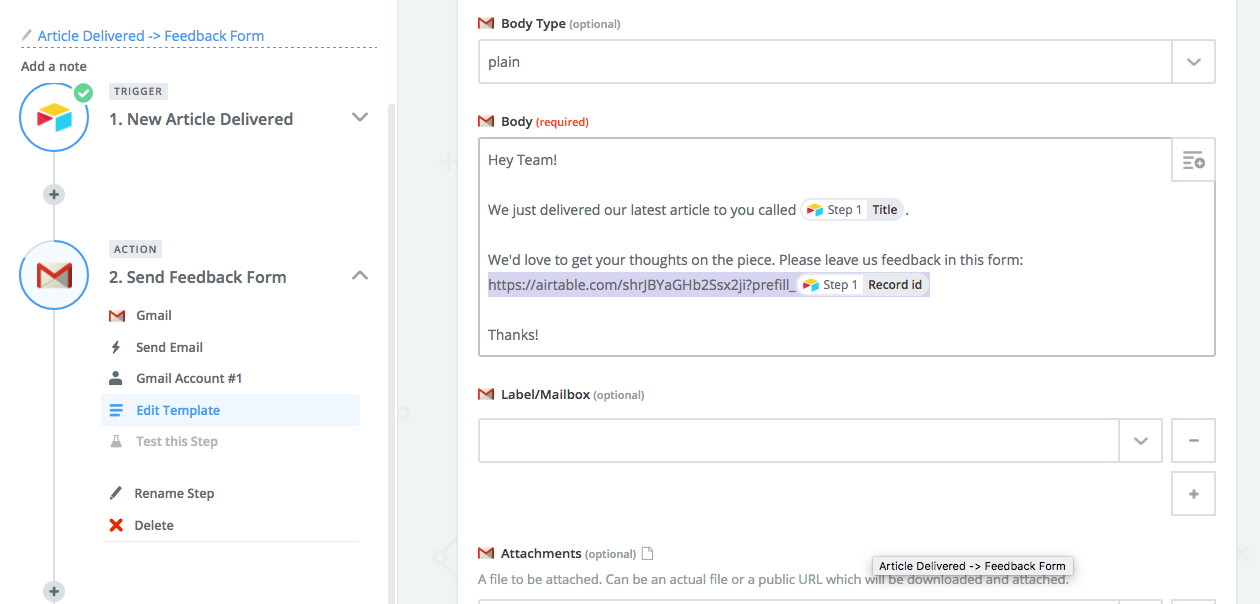This screenshot has height=604, width=1260.
Task: Click pencil icon beside Zap name
Action: click(x=27, y=36)
